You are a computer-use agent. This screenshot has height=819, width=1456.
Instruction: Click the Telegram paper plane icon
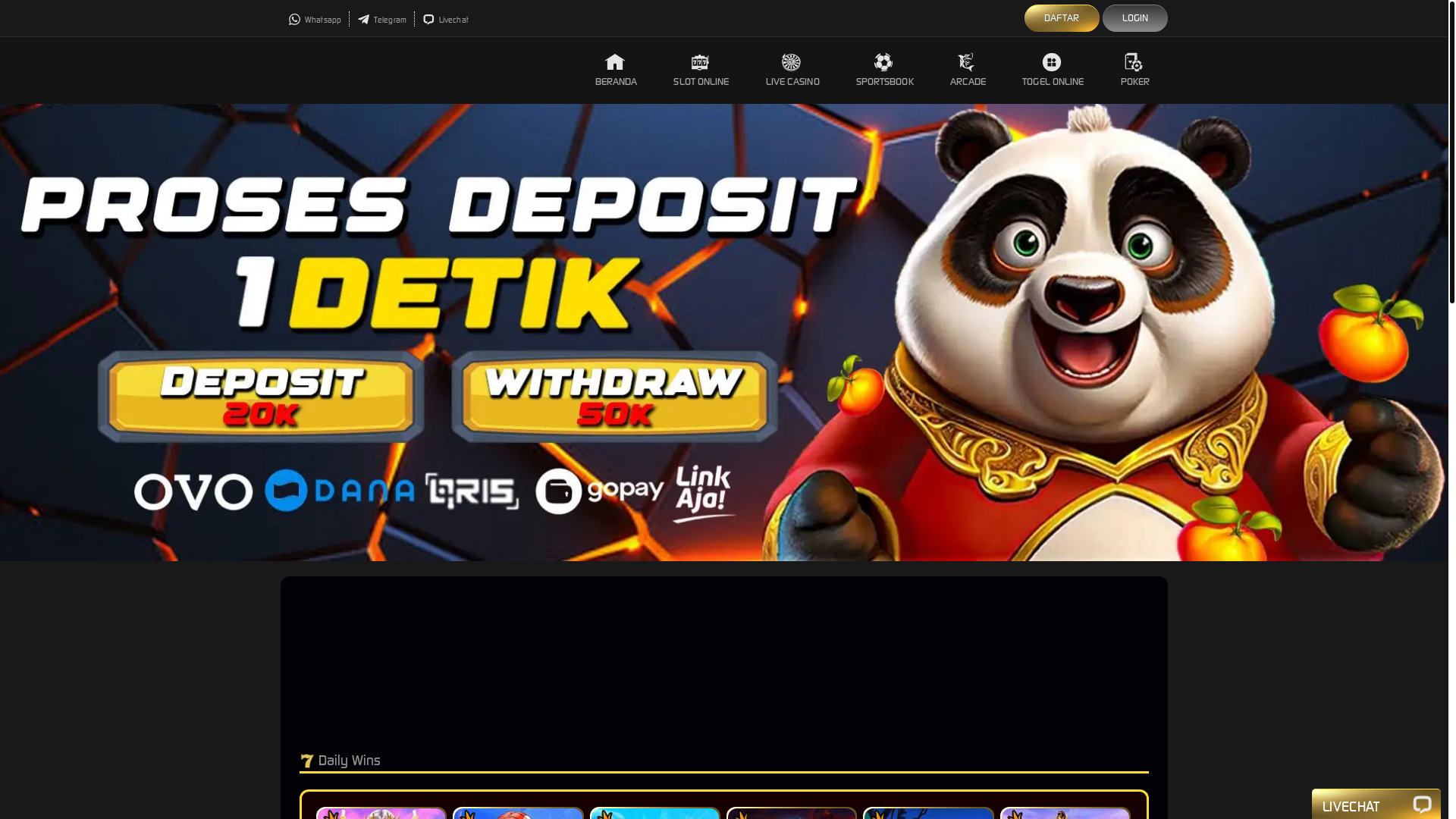[363, 20]
